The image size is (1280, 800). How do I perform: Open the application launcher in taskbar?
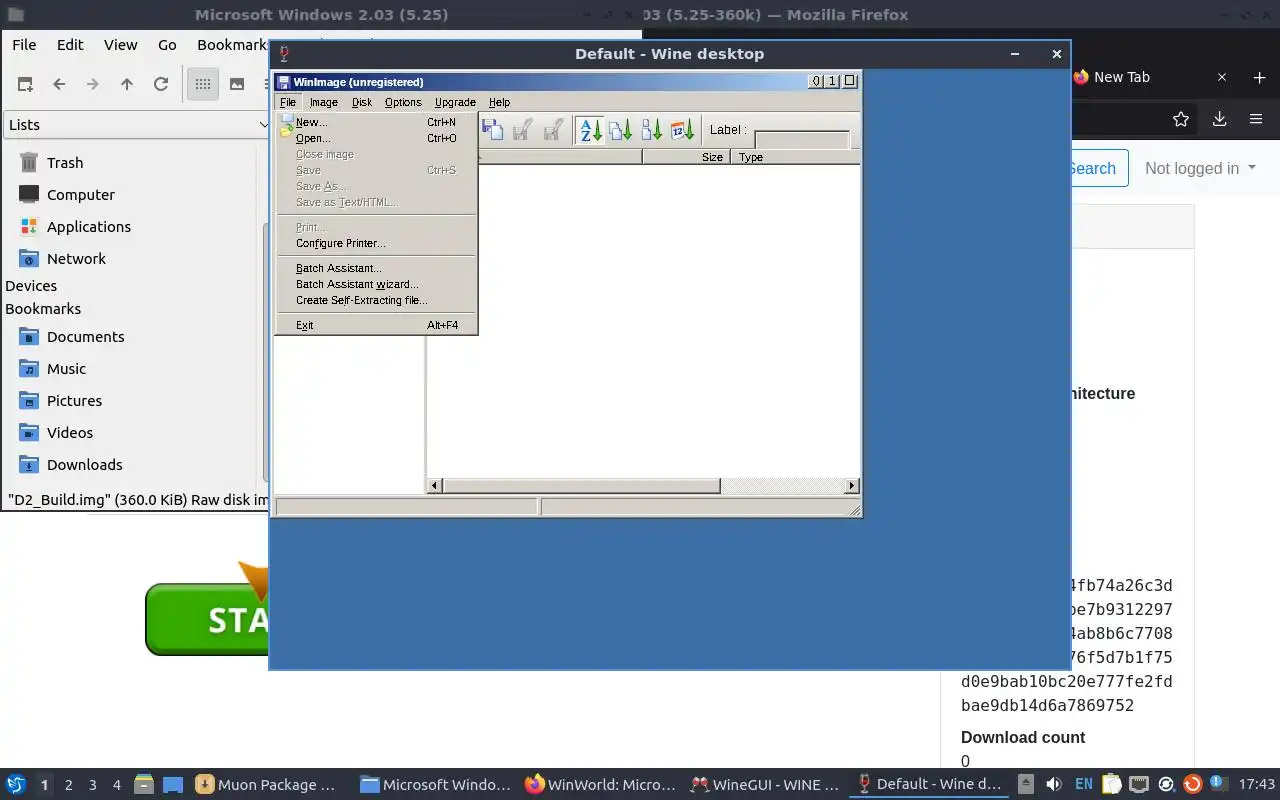pyautogui.click(x=16, y=784)
